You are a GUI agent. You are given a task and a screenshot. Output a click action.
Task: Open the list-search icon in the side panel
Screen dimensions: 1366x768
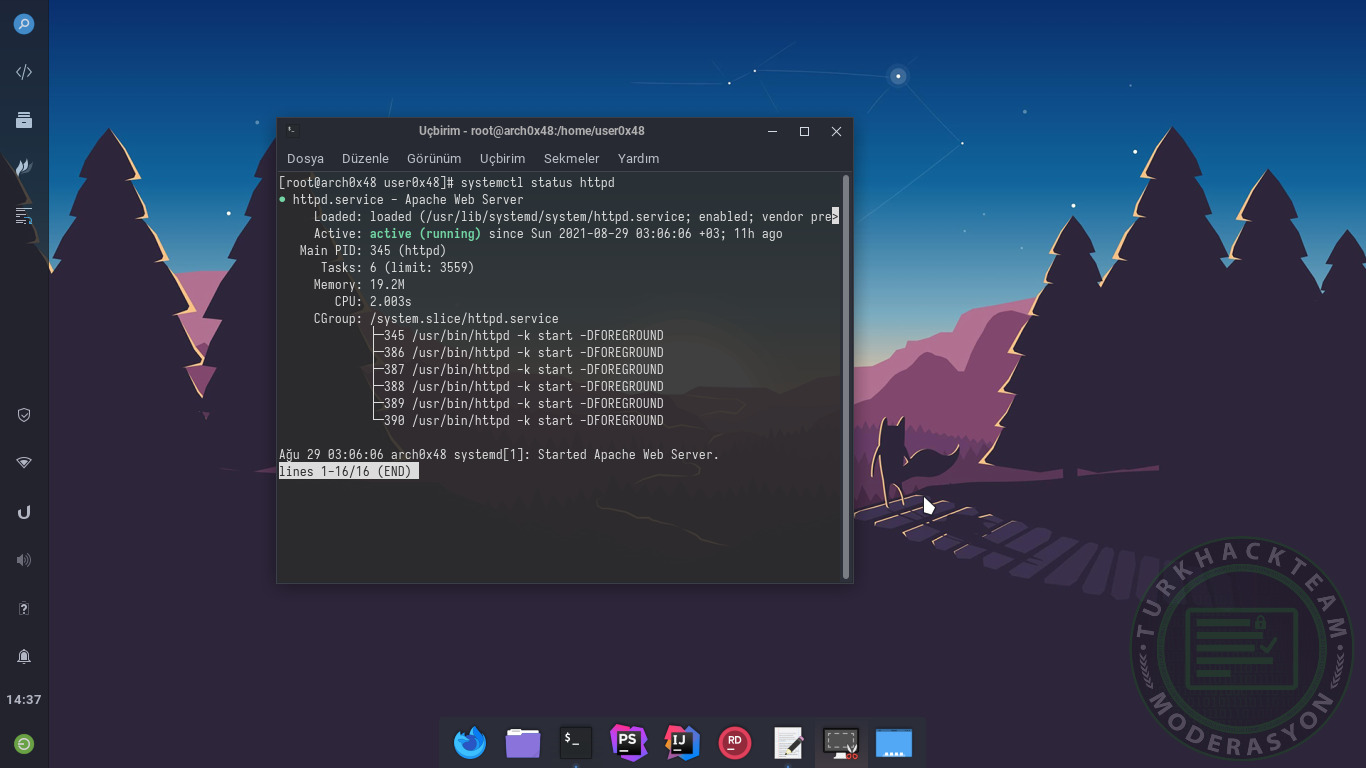[x=24, y=215]
